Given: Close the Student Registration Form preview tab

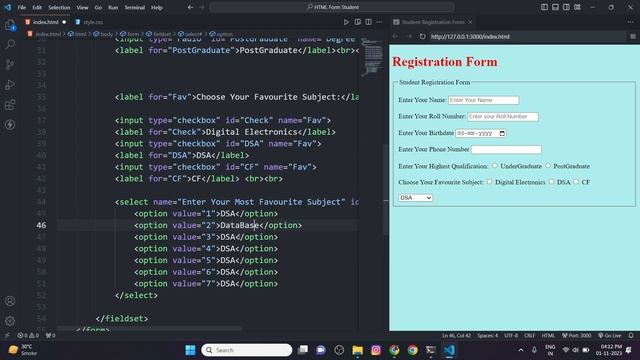Looking at the screenshot, I should (470, 22).
